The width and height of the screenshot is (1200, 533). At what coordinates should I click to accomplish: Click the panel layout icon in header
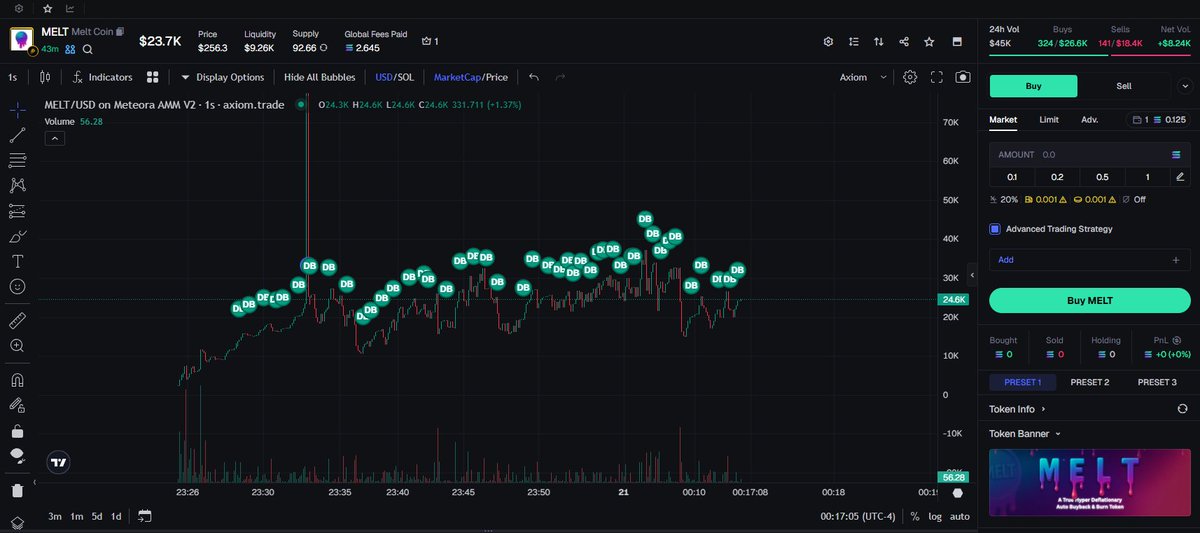(957, 42)
